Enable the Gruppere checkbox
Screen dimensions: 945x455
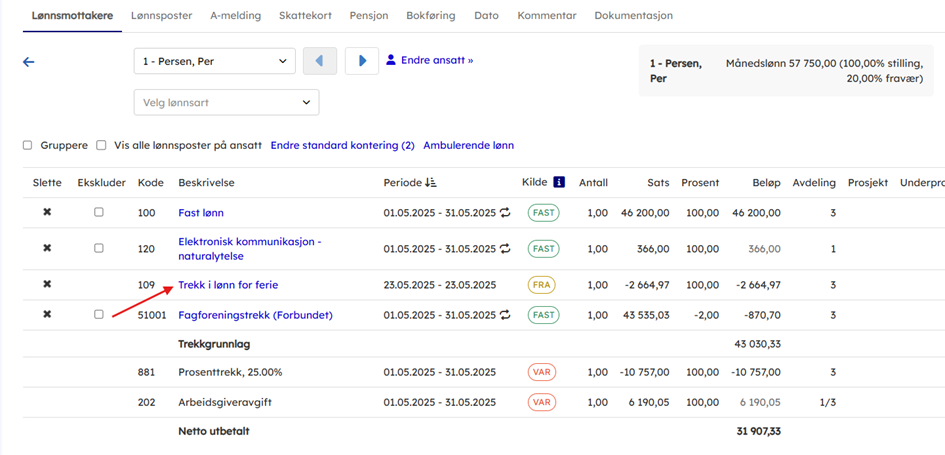(28, 146)
